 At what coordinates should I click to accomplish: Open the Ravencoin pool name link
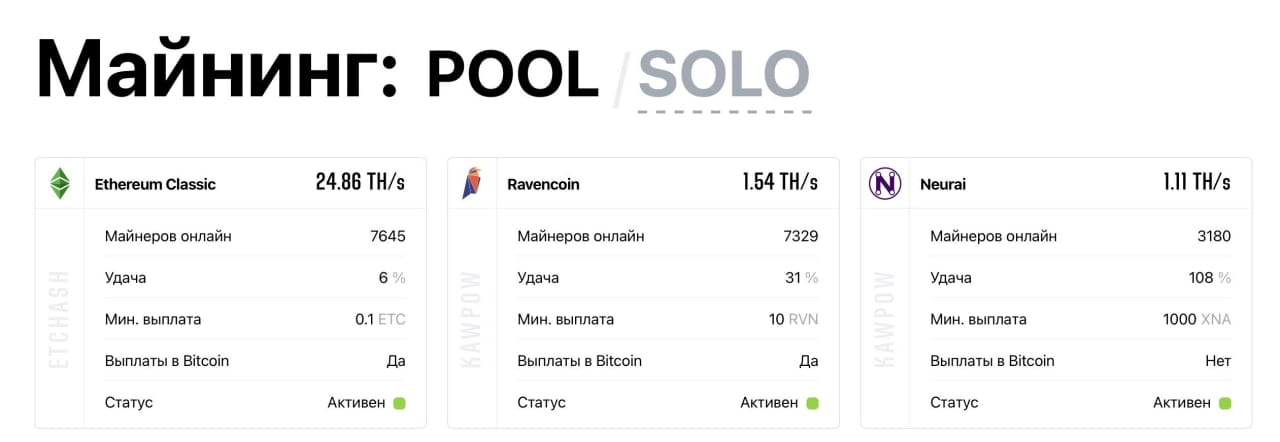click(543, 184)
